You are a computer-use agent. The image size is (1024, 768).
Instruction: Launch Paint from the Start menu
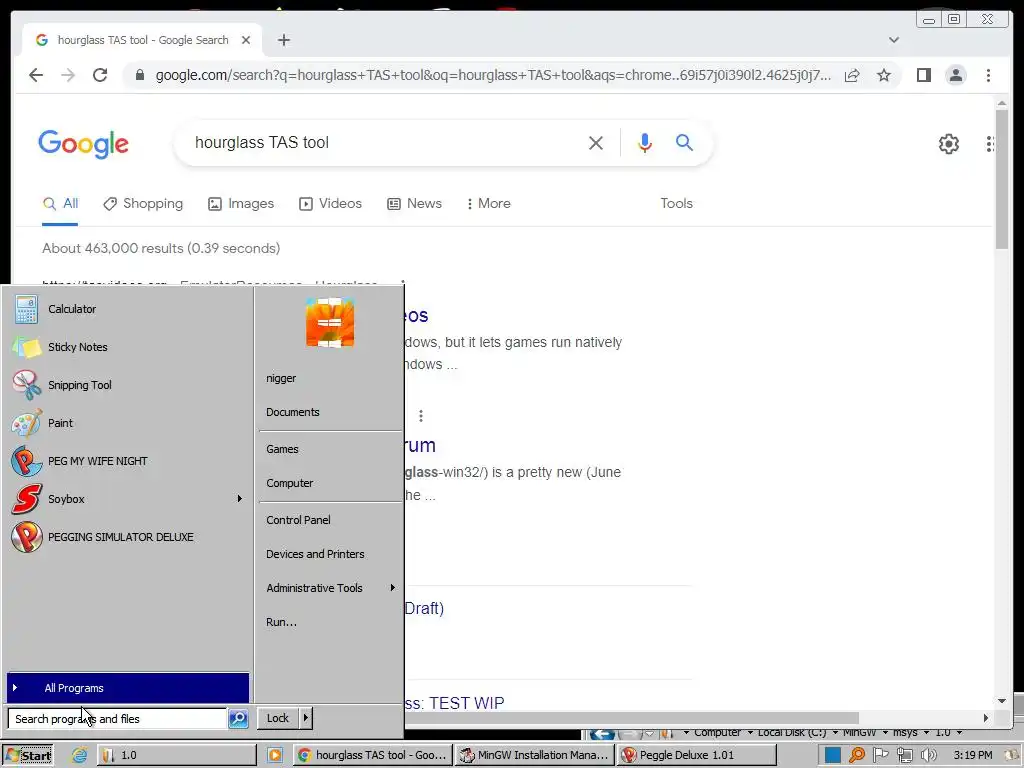(60, 423)
